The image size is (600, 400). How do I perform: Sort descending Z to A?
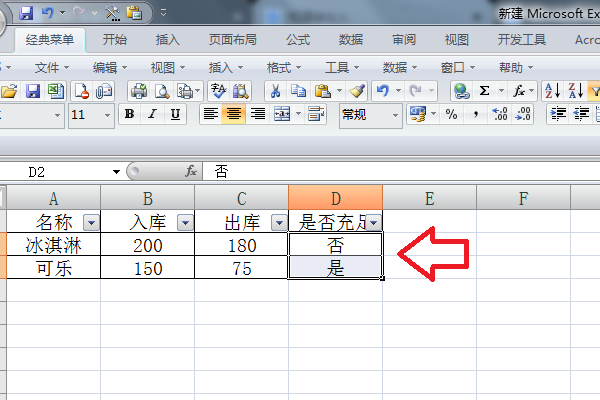(x=576, y=91)
